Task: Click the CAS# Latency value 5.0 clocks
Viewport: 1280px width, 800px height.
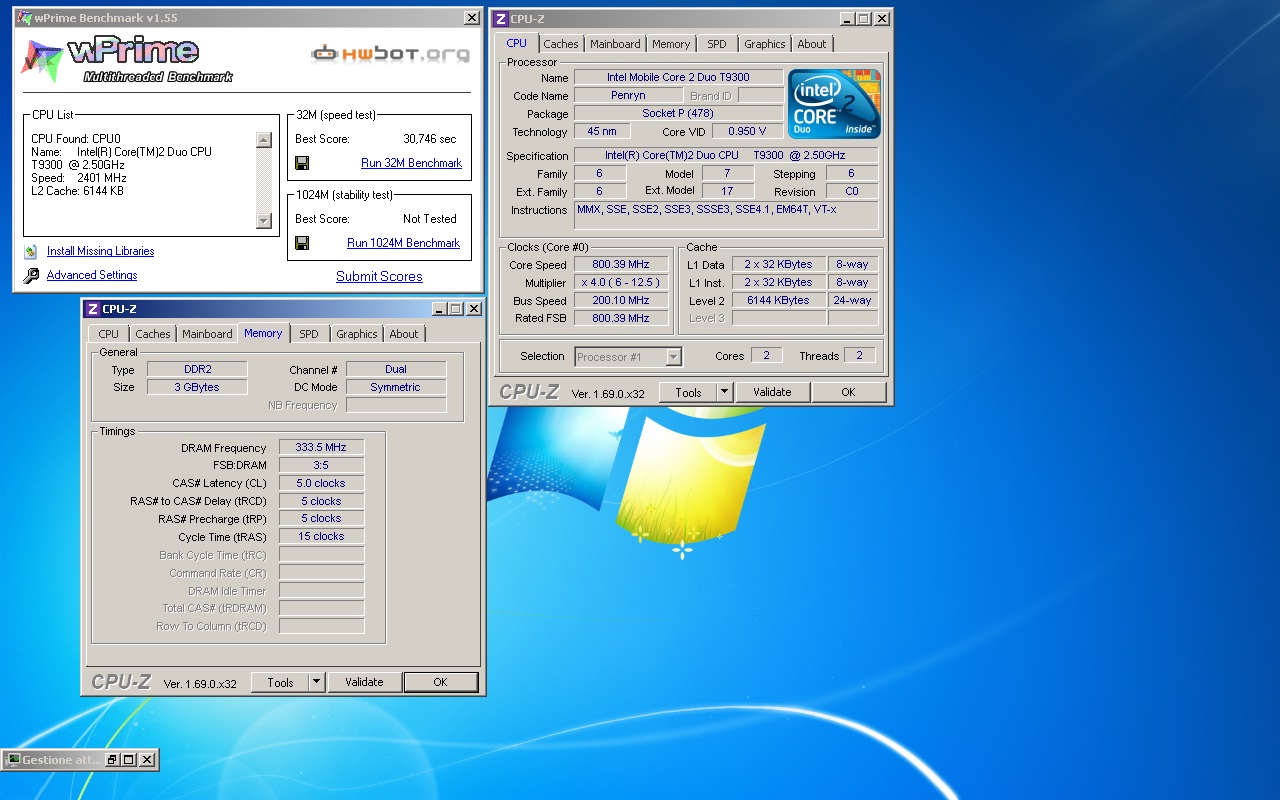Action: [321, 484]
